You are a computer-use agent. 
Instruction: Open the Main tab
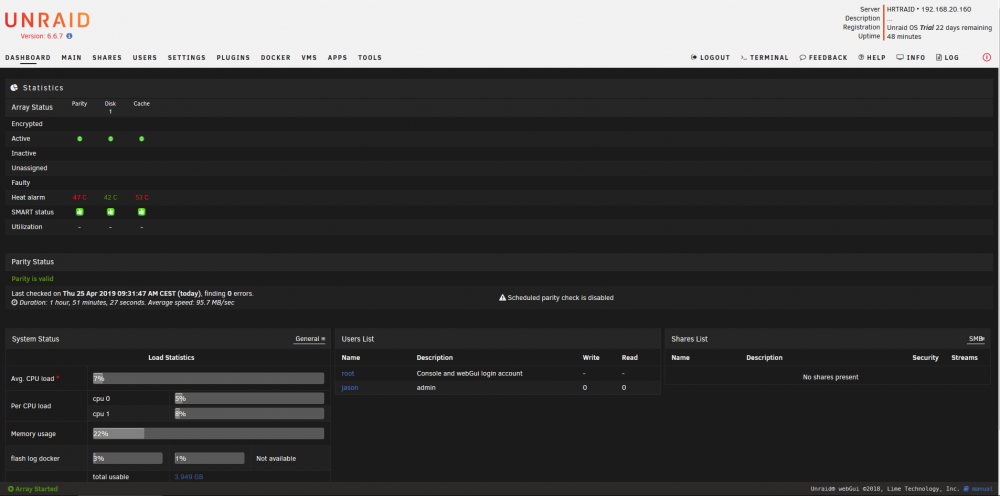click(71, 57)
